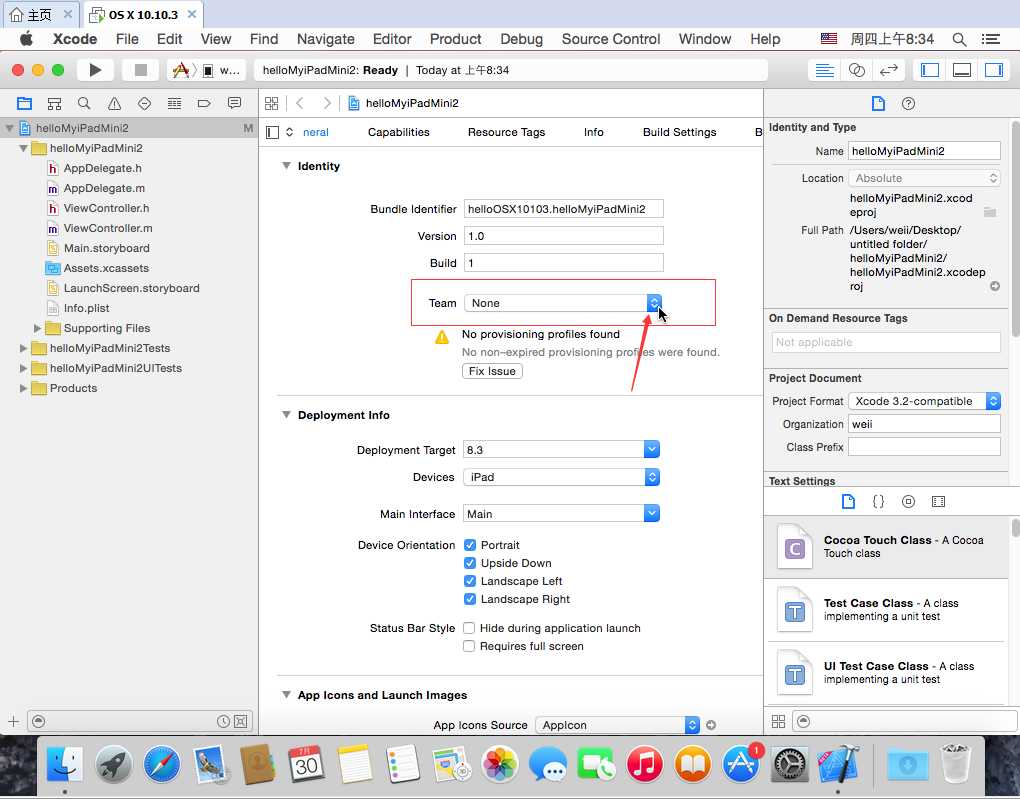The width and height of the screenshot is (1020, 799).
Task: Open the Symbol navigator
Action: click(x=55, y=103)
